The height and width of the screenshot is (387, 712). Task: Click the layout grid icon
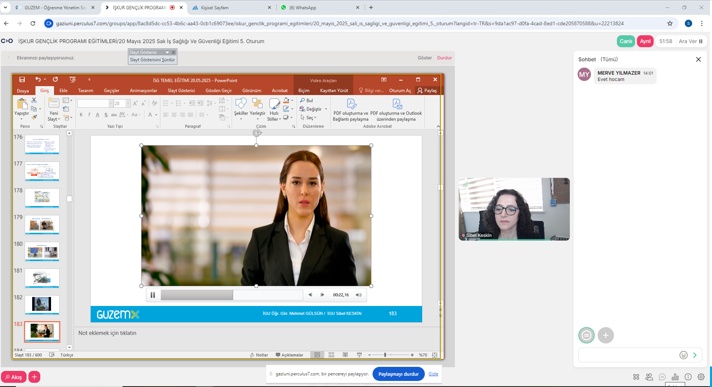636,377
